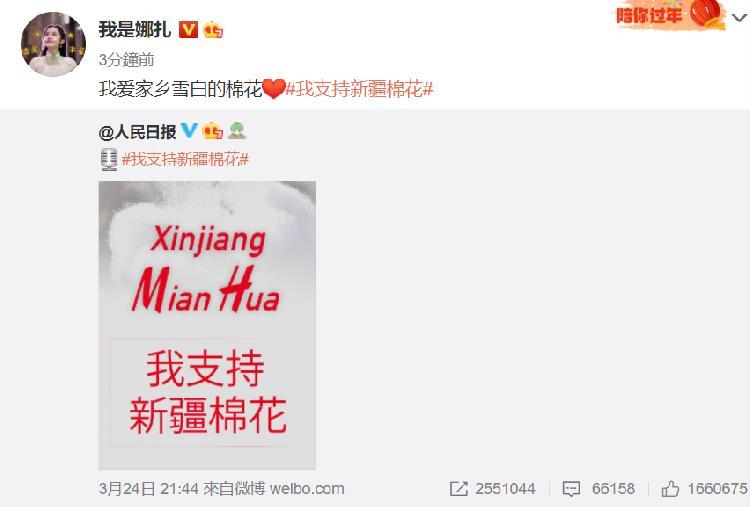
Task: Enlarge the Xinjiang MianHua poster image
Action: [207, 325]
